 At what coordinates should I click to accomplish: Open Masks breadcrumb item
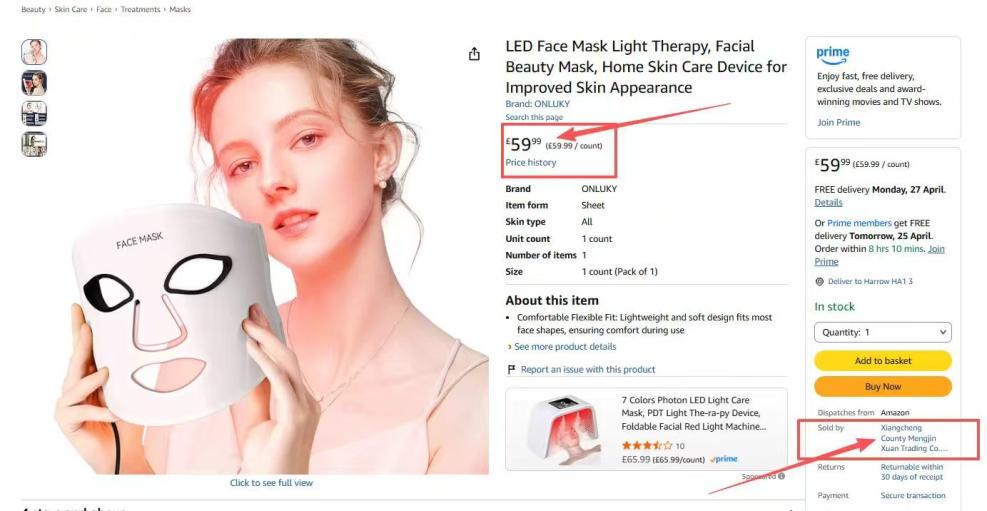180,9
